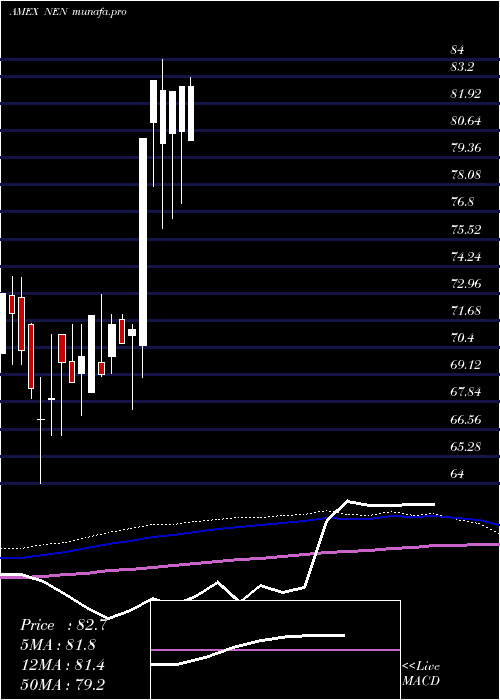Click the 76.8 price level label

[462, 202]
